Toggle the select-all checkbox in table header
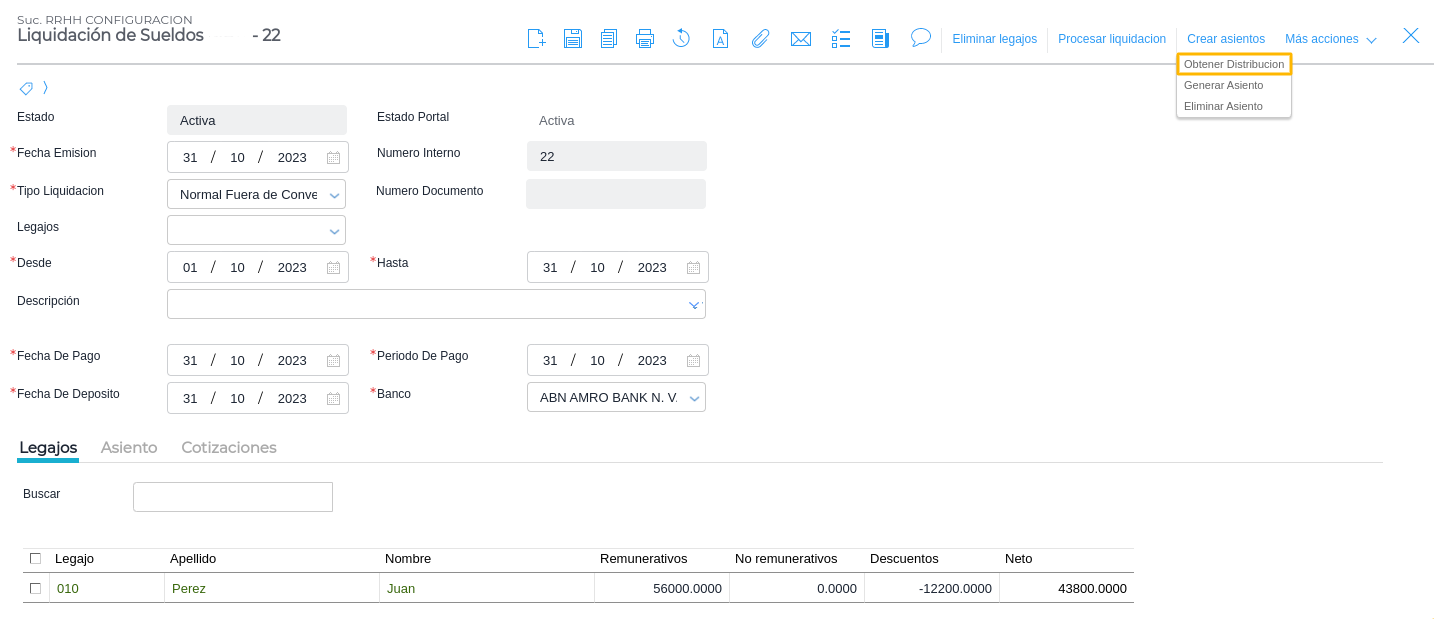This screenshot has height=619, width=1434. coord(36,558)
